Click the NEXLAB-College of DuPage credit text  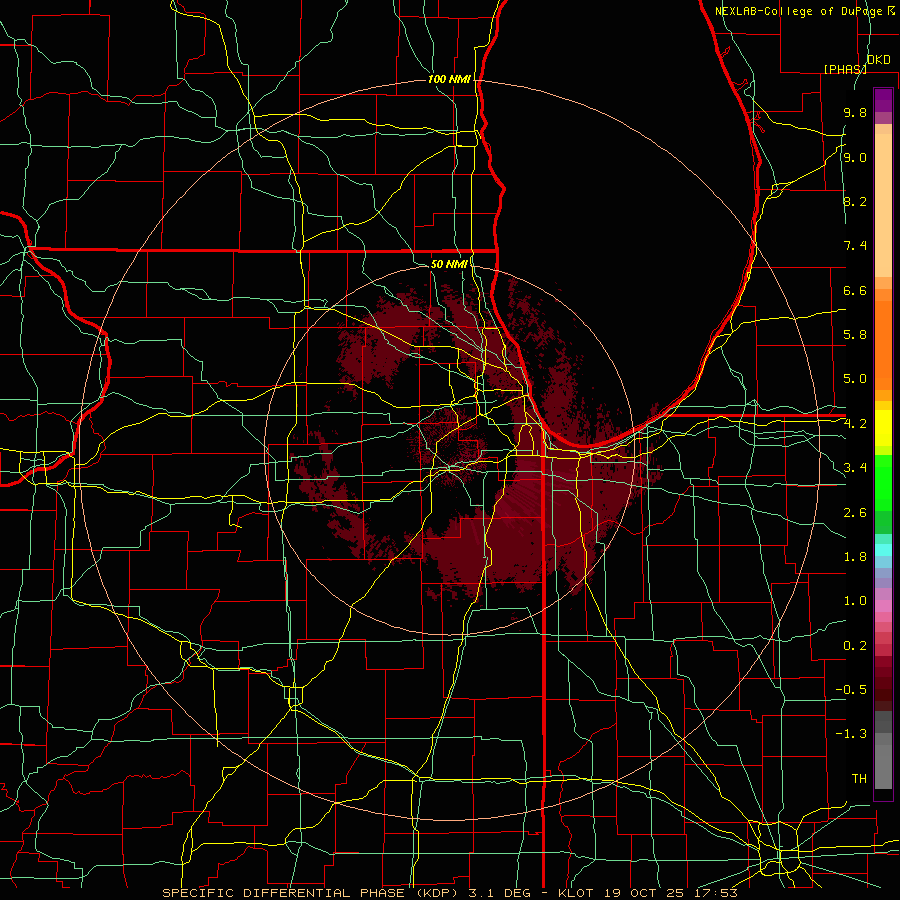(x=800, y=11)
